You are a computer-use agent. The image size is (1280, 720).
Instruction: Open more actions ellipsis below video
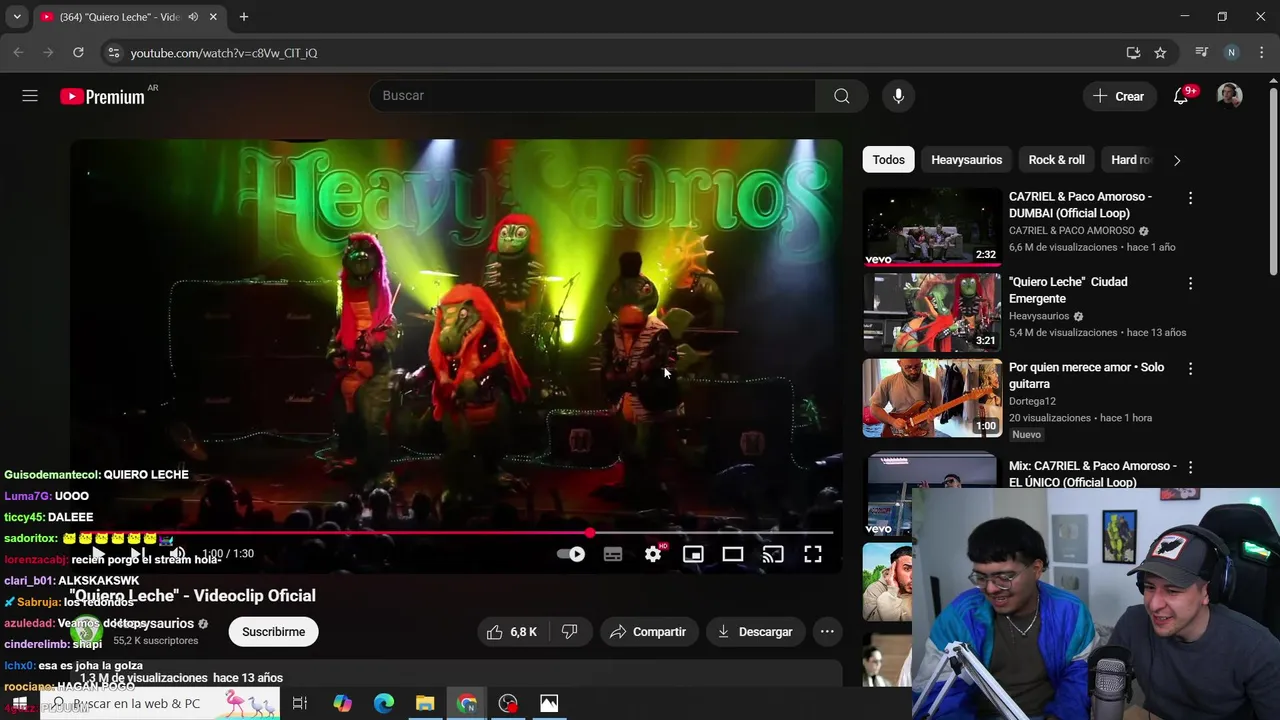click(827, 632)
